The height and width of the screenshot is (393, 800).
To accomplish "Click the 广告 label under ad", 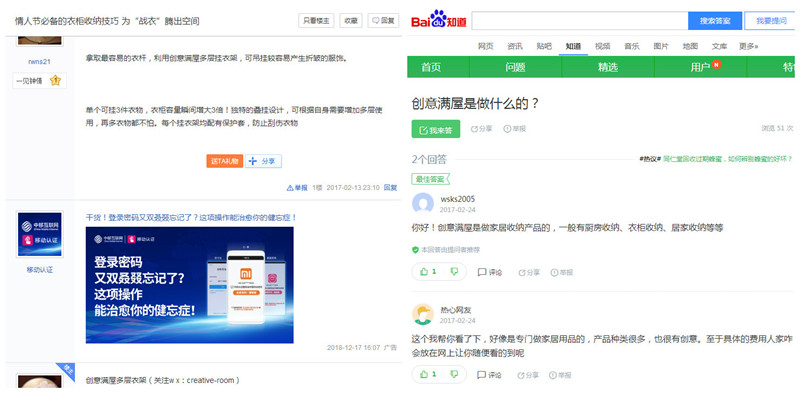I will pyautogui.click(x=390, y=348).
